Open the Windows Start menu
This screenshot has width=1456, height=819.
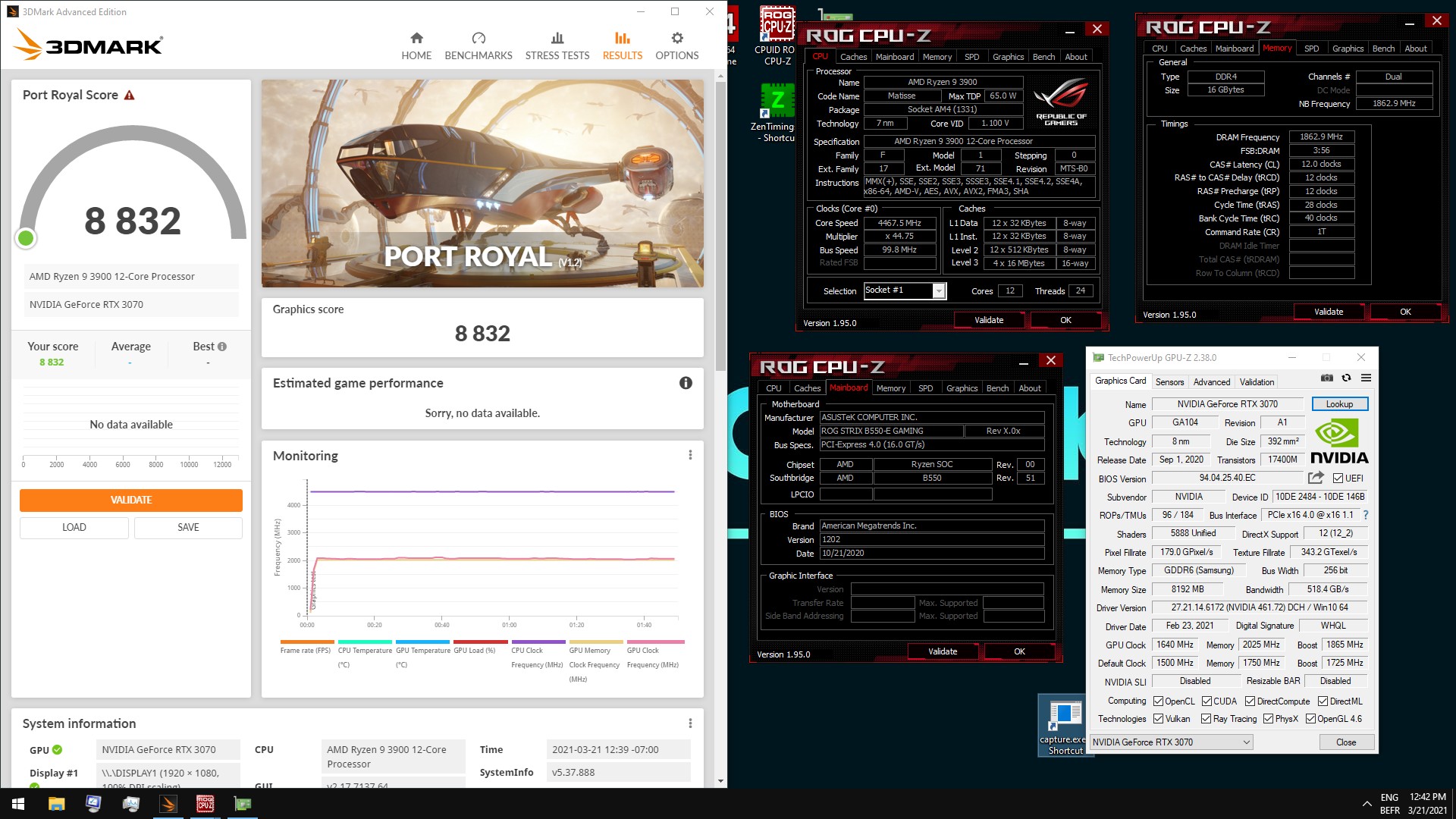click(x=18, y=804)
